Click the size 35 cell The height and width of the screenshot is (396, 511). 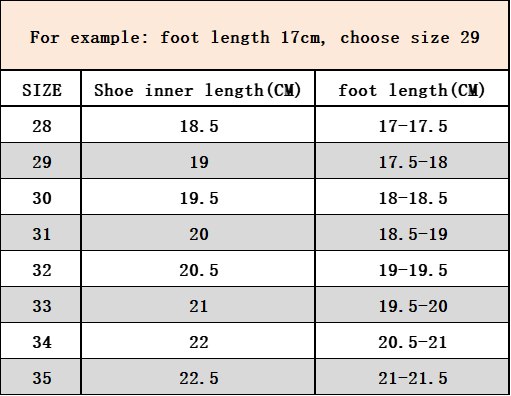[41, 377]
